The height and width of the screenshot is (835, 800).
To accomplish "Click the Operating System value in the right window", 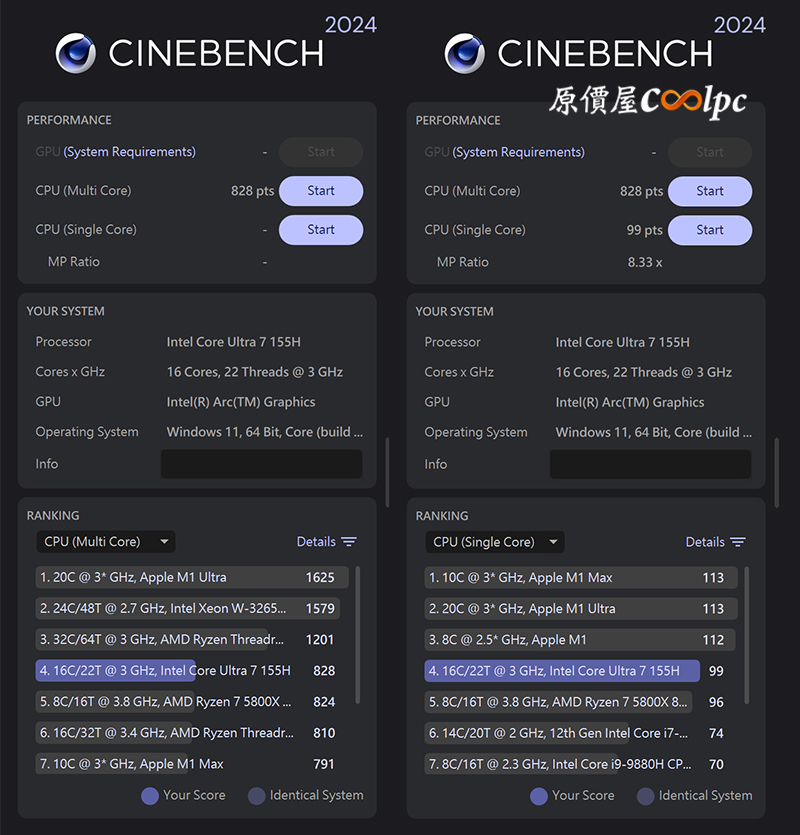I will click(x=654, y=432).
